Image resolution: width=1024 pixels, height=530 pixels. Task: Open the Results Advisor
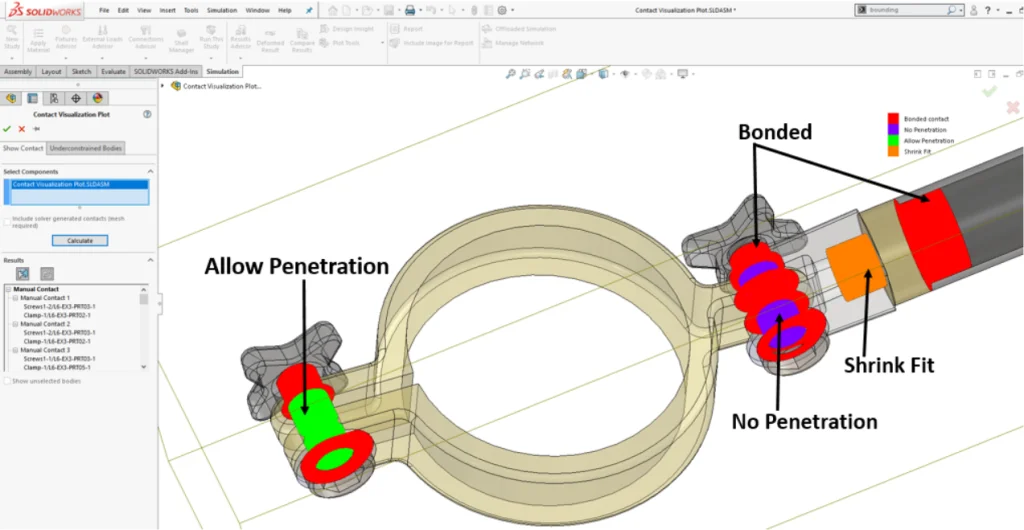pos(241,38)
